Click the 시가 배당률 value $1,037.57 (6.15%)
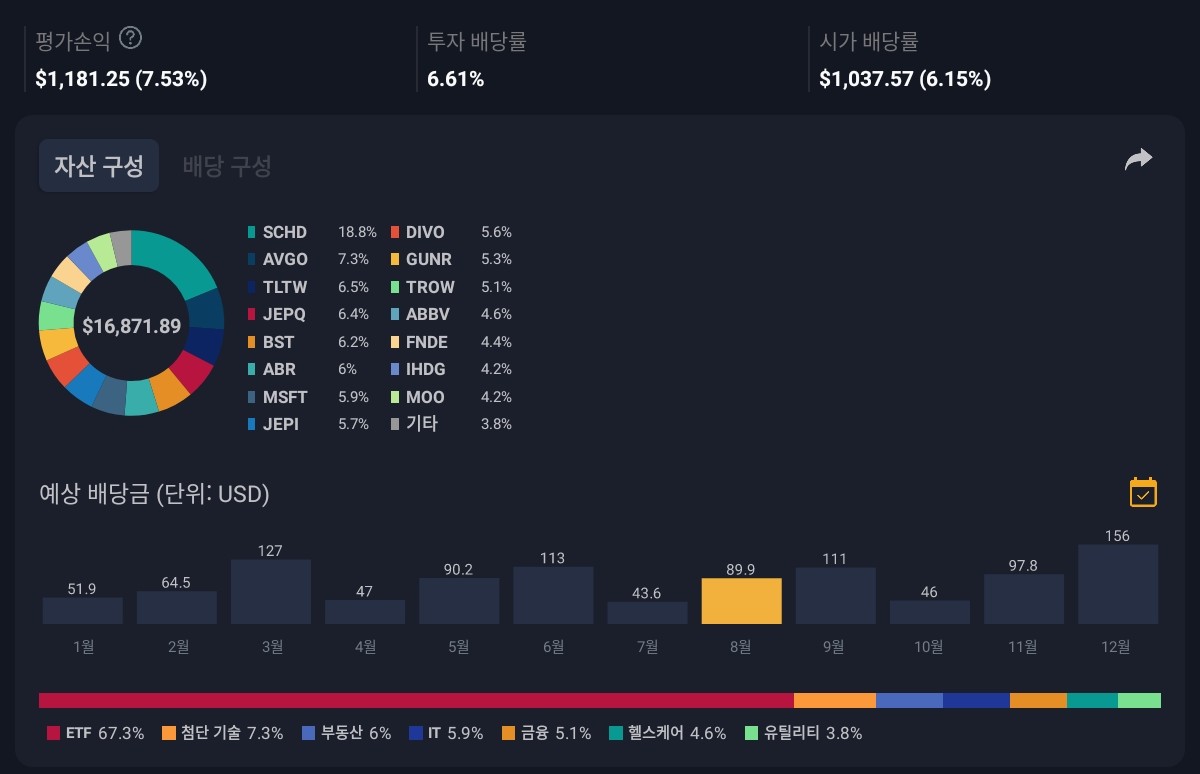Viewport: 1200px width, 774px height. pos(905,79)
